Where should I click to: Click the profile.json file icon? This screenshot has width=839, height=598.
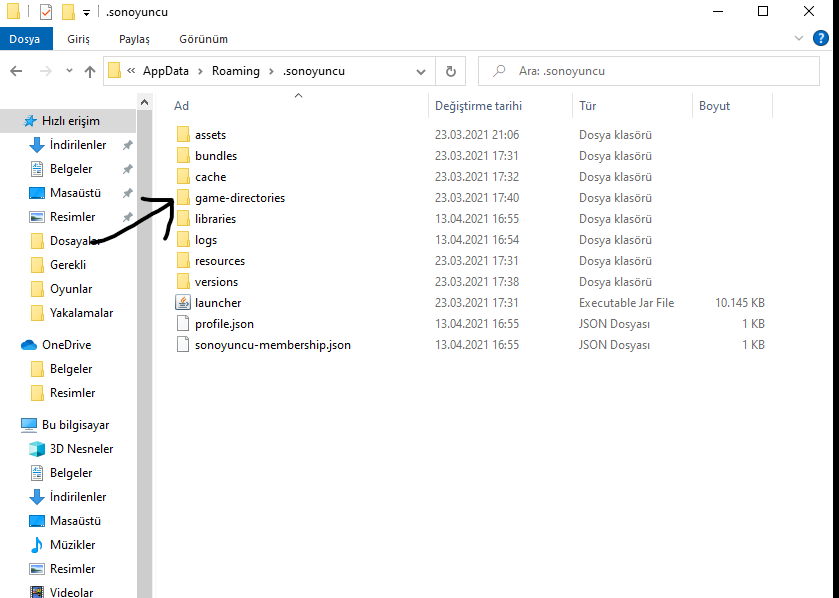pos(183,324)
